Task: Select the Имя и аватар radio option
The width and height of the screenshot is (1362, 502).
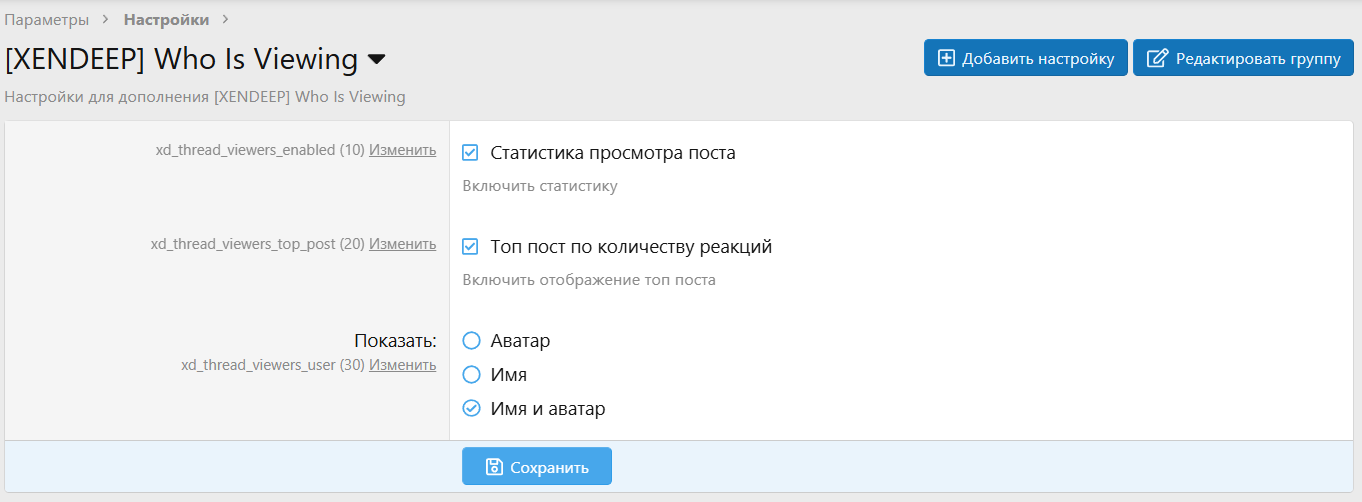Action: pyautogui.click(x=472, y=409)
